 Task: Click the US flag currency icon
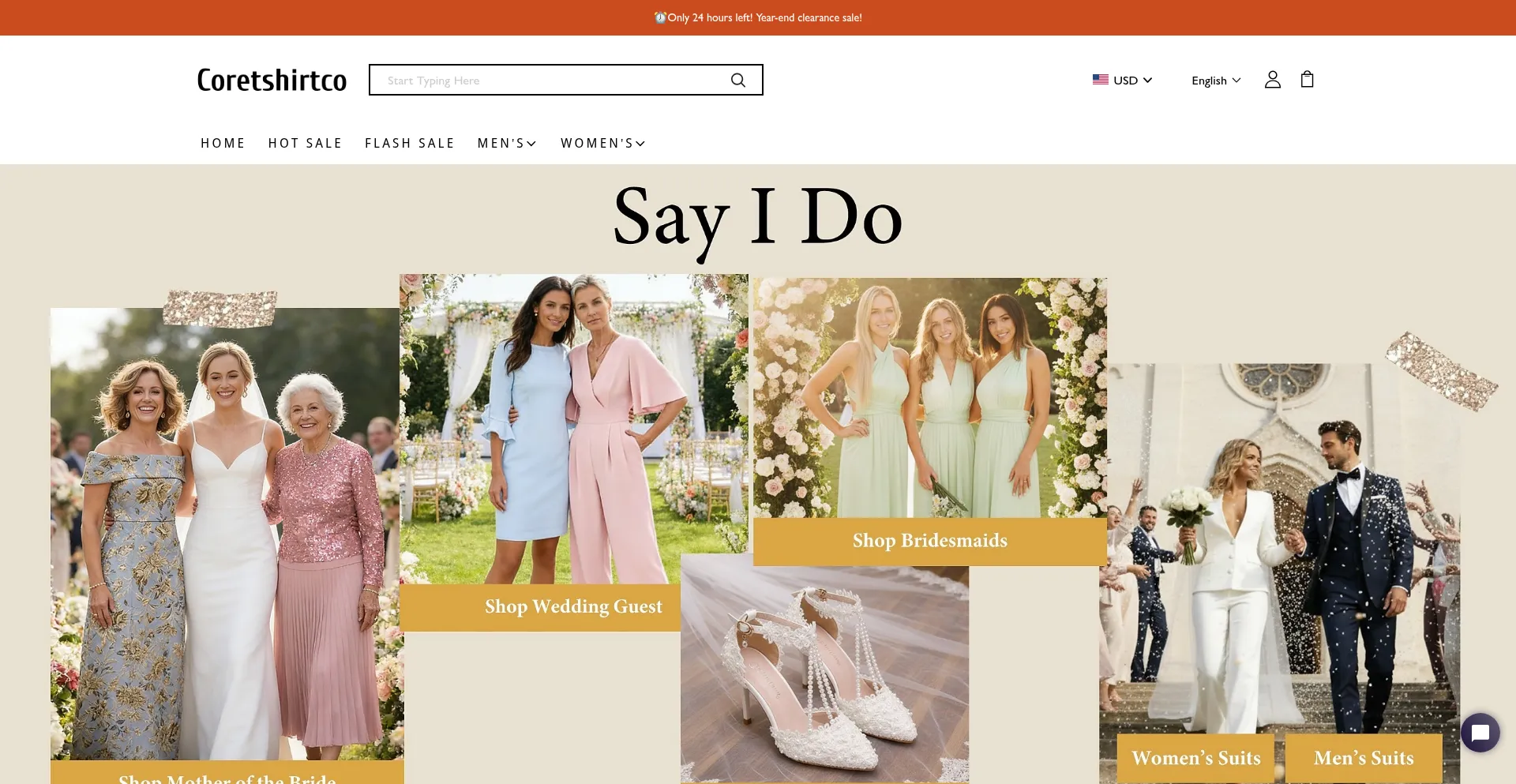click(x=1100, y=80)
